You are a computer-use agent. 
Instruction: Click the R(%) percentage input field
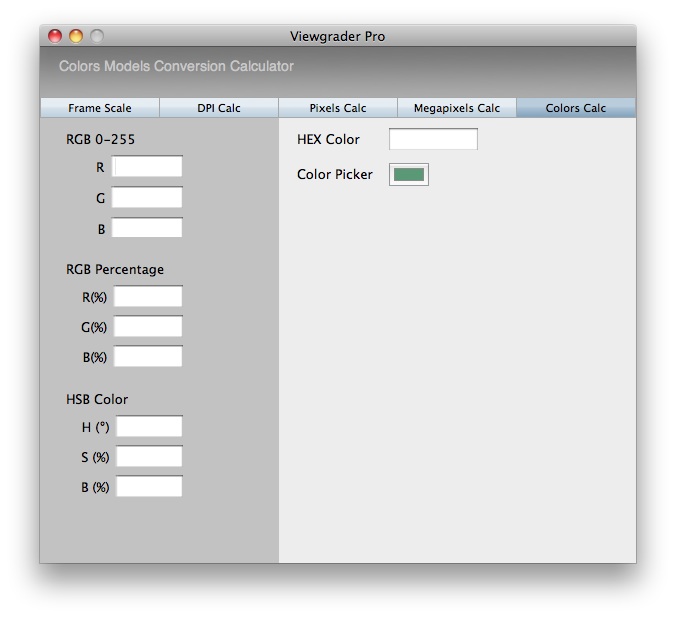[x=148, y=296]
